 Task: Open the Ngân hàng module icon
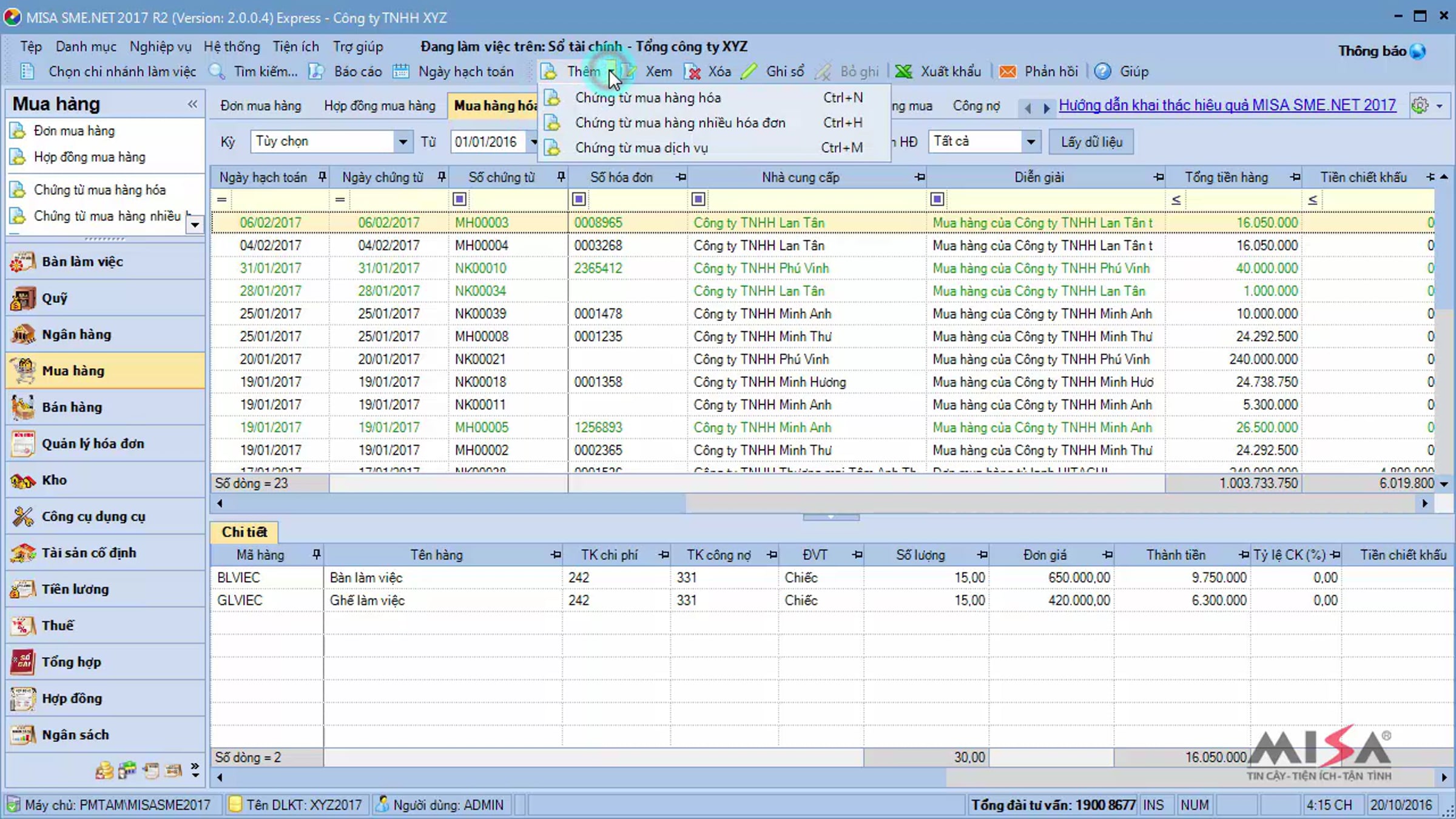(22, 335)
